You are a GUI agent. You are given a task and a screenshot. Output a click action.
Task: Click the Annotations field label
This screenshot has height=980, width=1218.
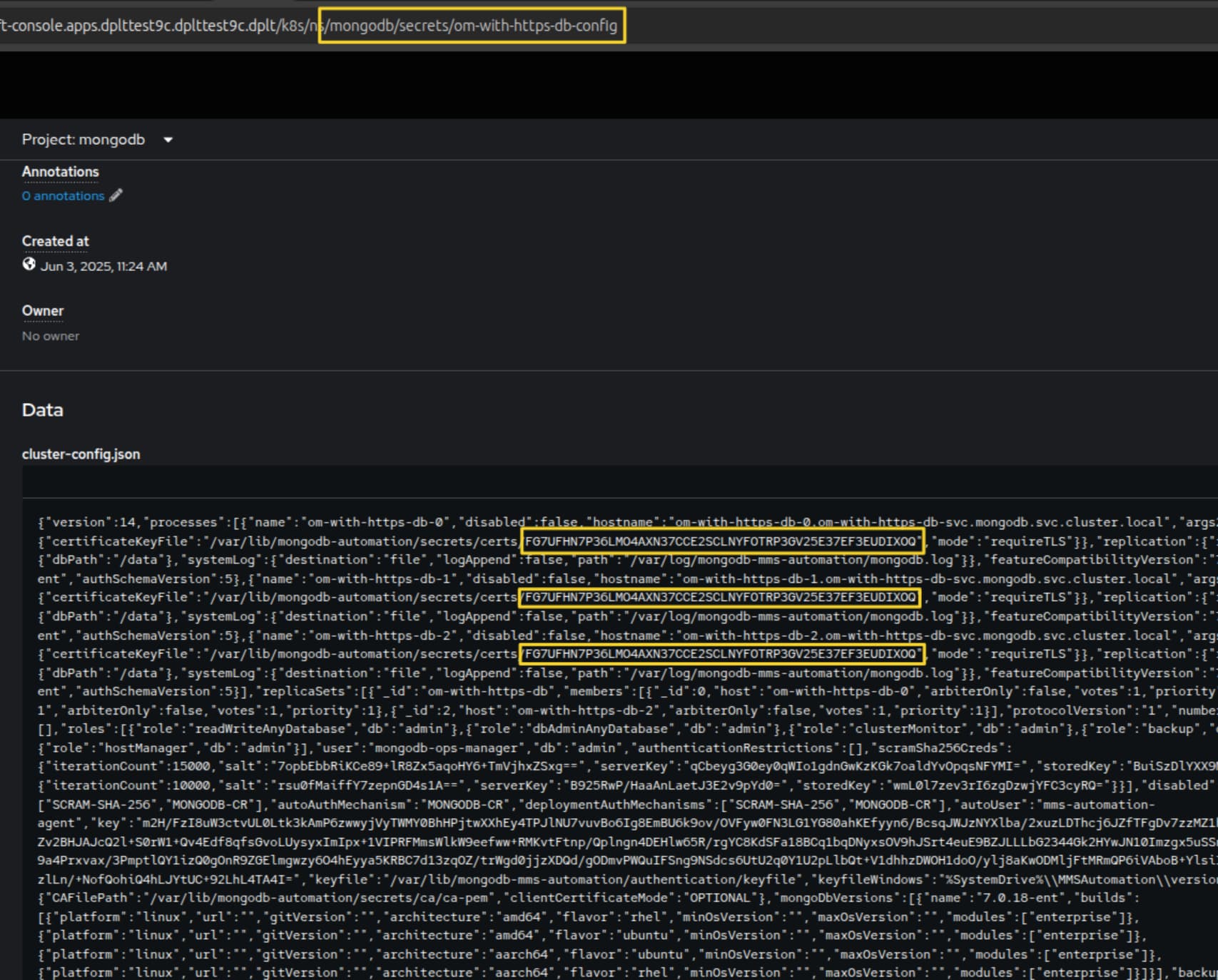[61, 172]
